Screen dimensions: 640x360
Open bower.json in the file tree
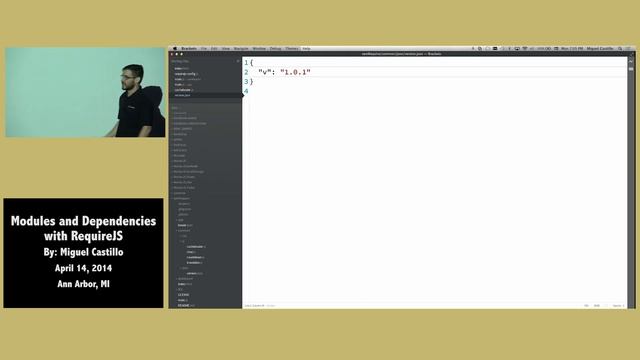(185, 225)
